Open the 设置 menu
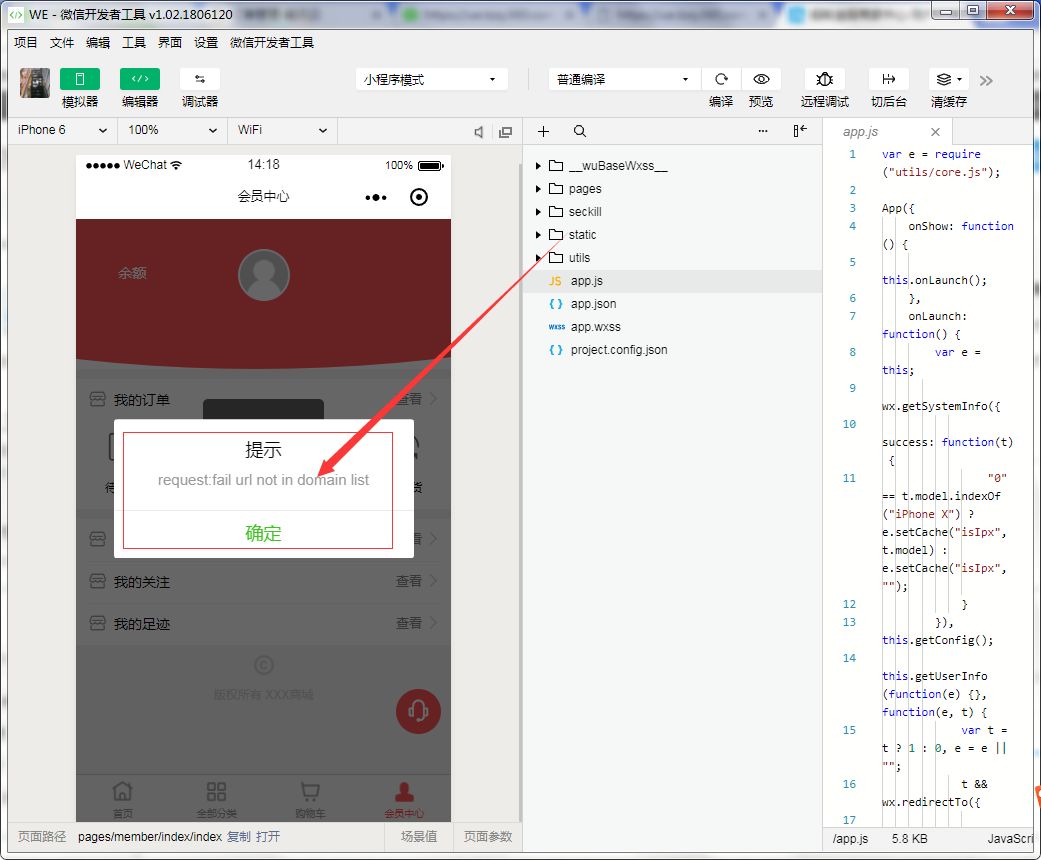This screenshot has height=860, width=1041. (x=206, y=43)
